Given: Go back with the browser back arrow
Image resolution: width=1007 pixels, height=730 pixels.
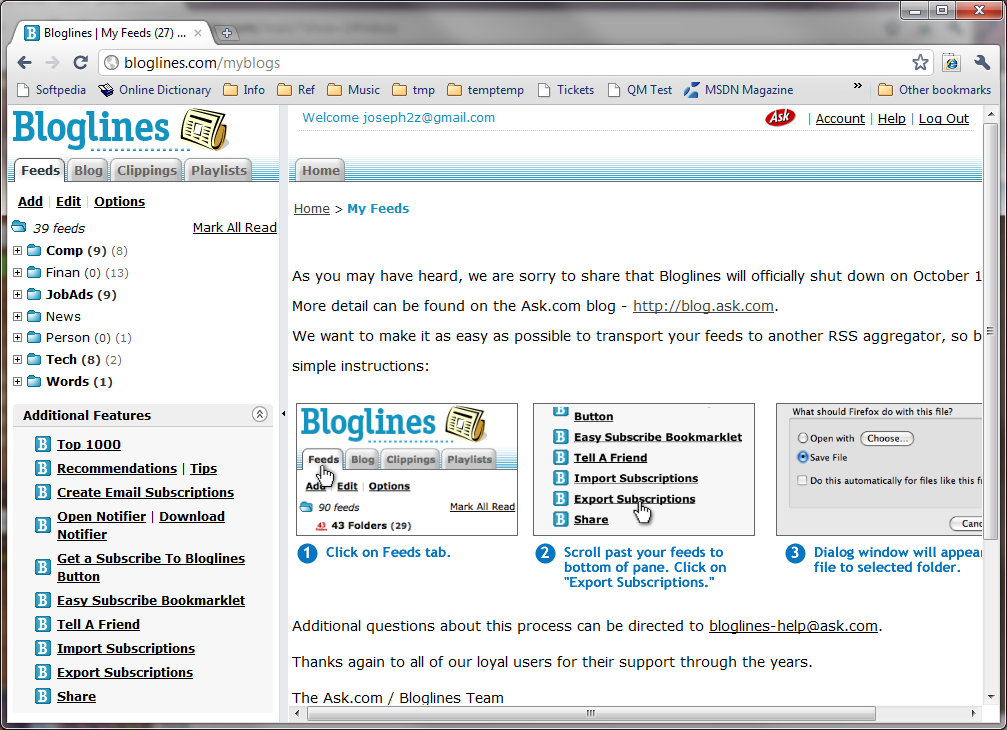Looking at the screenshot, I should click(x=24, y=62).
